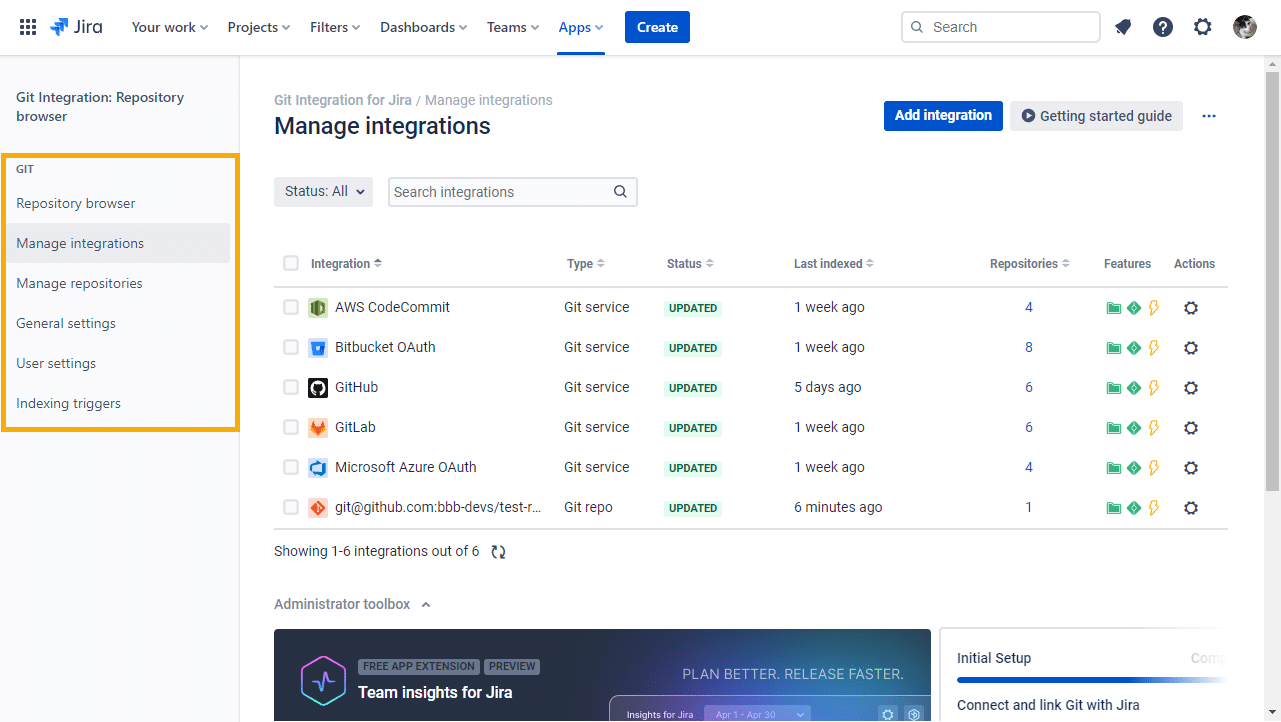Viewport: 1281px width, 722px height.
Task: Open the notifications bell icon
Action: pyautogui.click(x=1123, y=27)
